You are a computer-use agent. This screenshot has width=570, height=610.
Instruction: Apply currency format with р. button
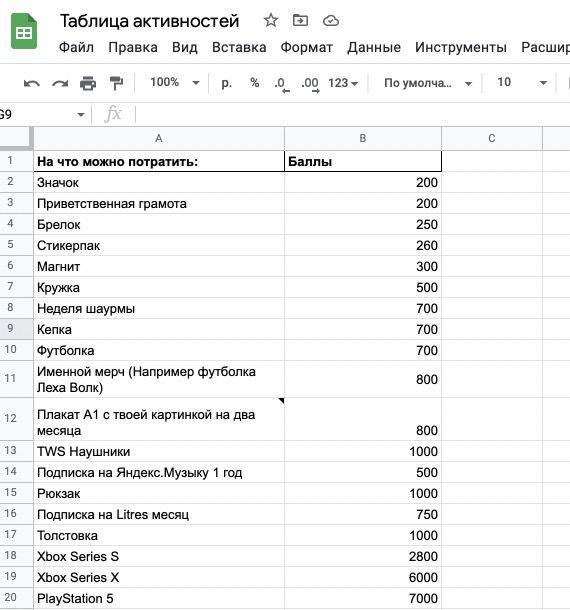click(x=226, y=83)
